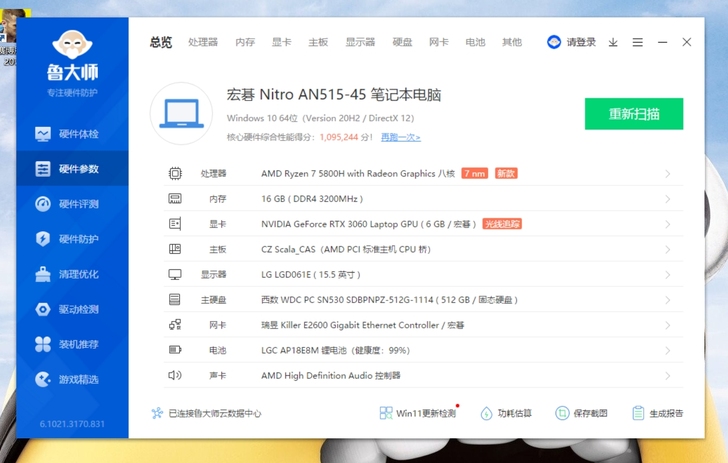Expand the 显示器 row chevron

click(668, 274)
